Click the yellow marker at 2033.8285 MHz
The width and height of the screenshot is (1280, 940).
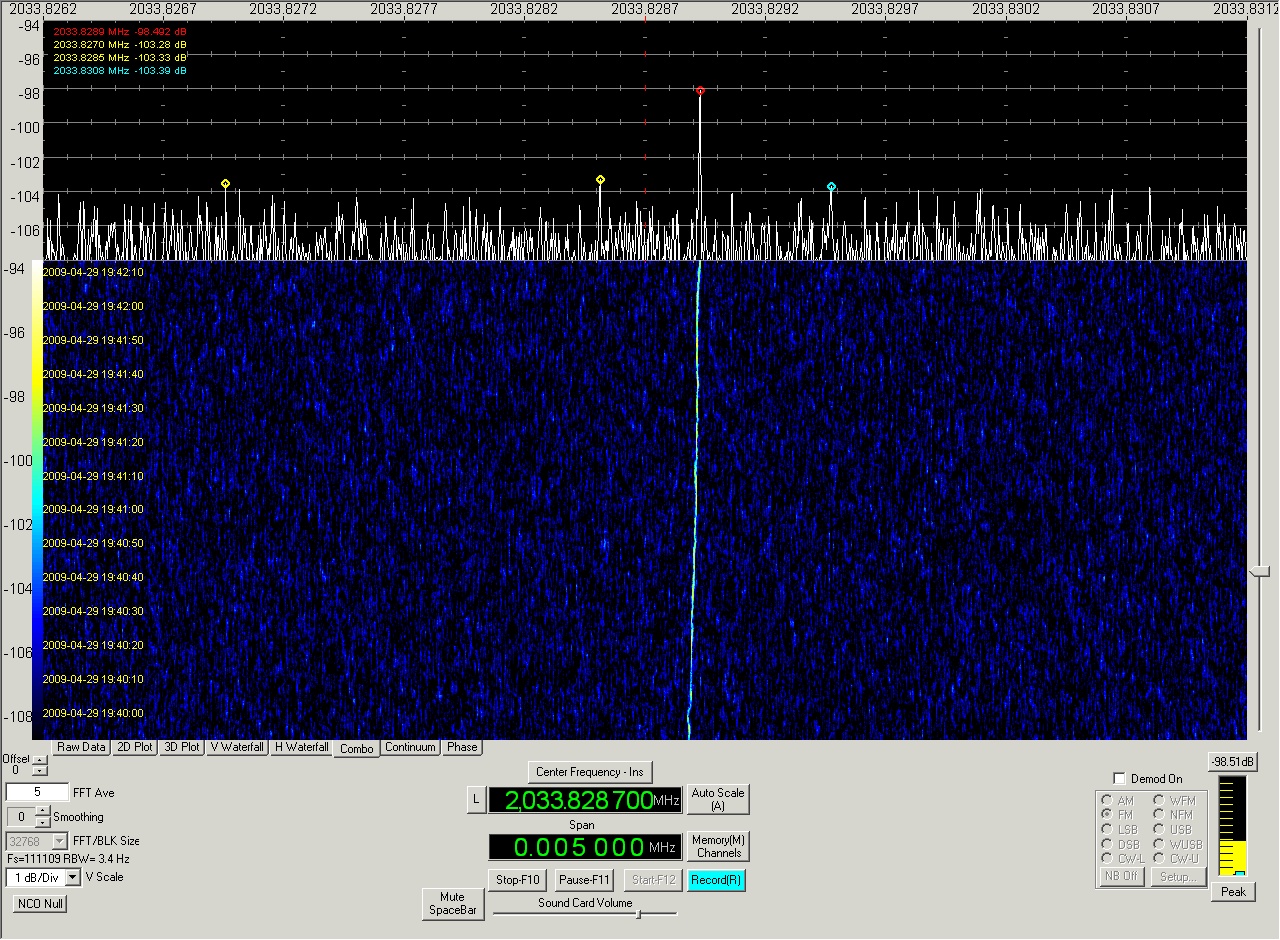(x=600, y=180)
